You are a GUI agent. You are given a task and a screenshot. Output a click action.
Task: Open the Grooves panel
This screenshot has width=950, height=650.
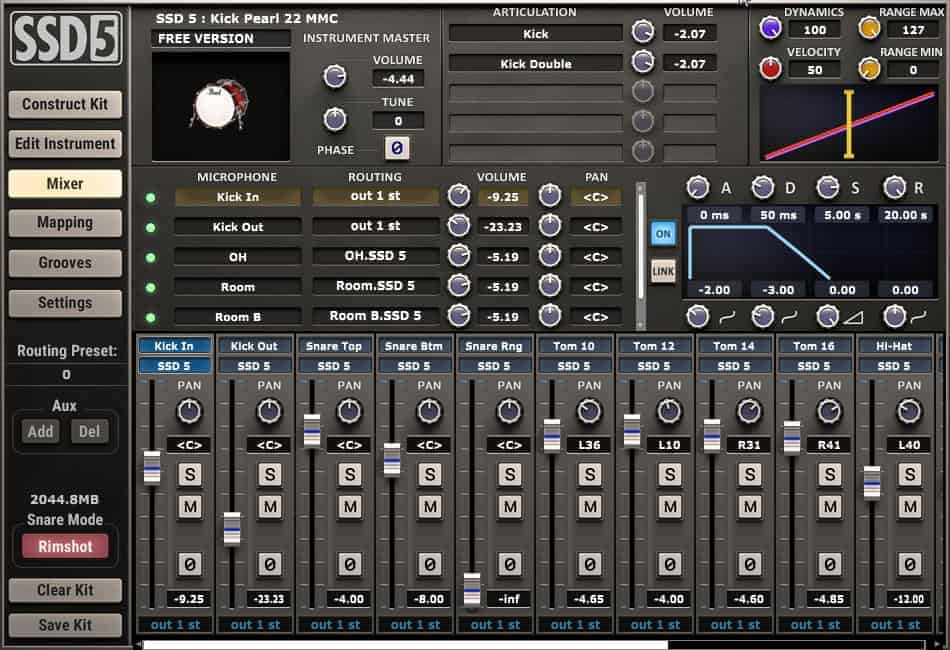[x=65, y=263]
